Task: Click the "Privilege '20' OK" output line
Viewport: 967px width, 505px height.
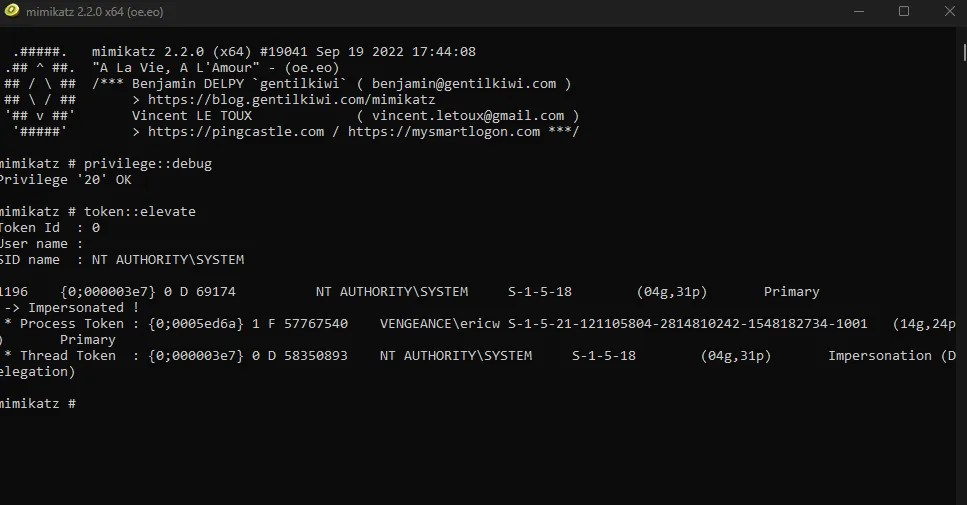Action: 64,180
